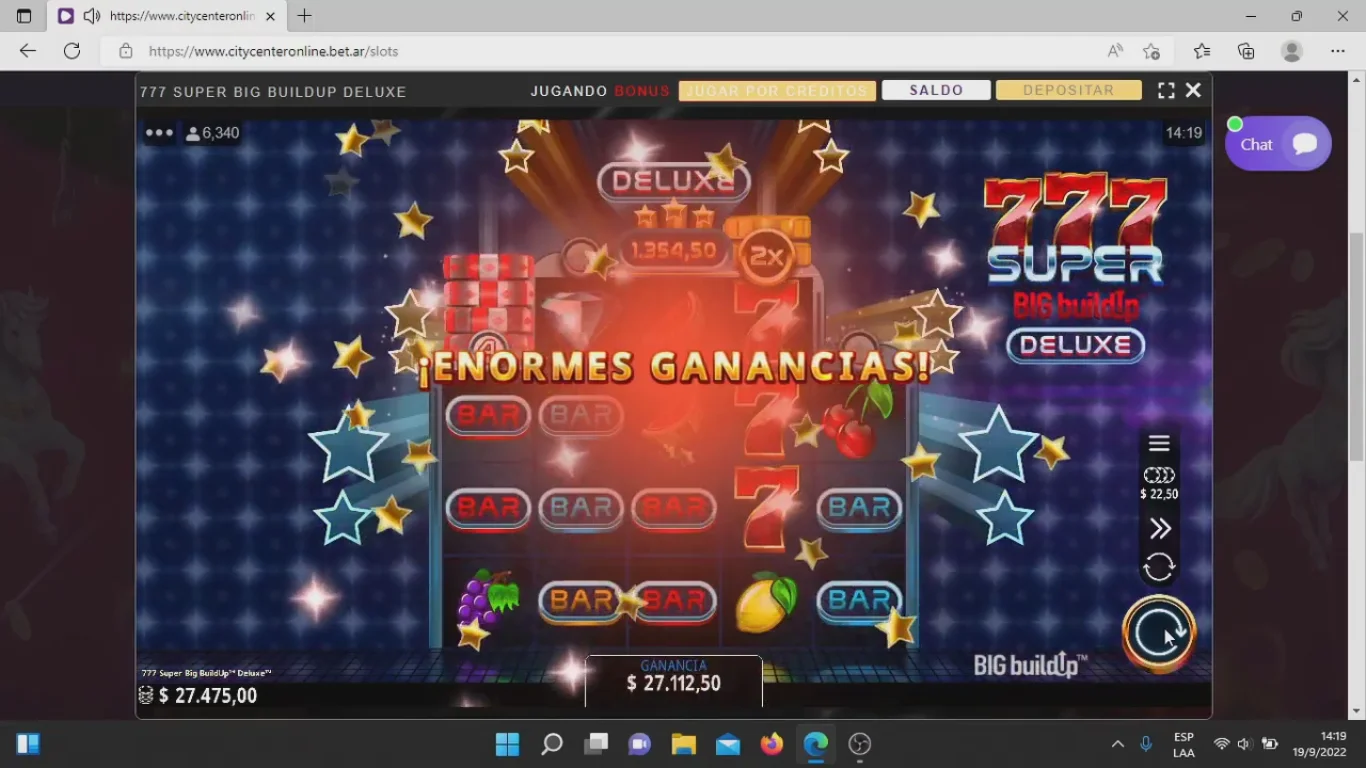Image resolution: width=1366 pixels, height=768 pixels.
Task: Toggle fullscreen for the game frame
Action: click(1166, 90)
